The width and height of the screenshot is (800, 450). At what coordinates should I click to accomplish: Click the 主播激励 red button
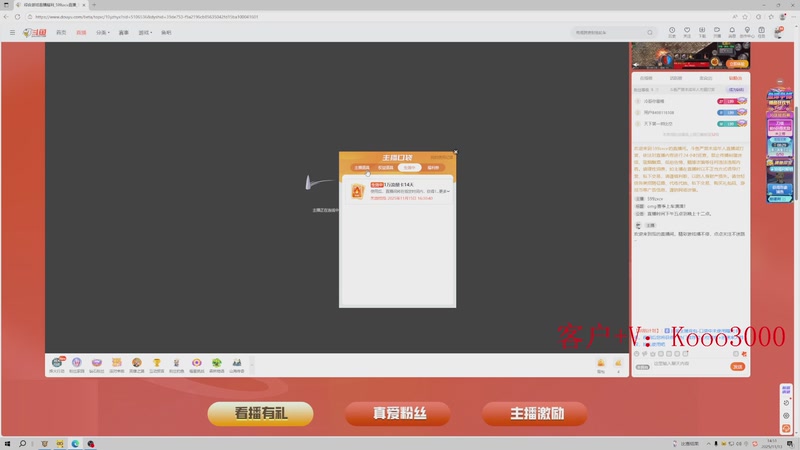point(535,413)
